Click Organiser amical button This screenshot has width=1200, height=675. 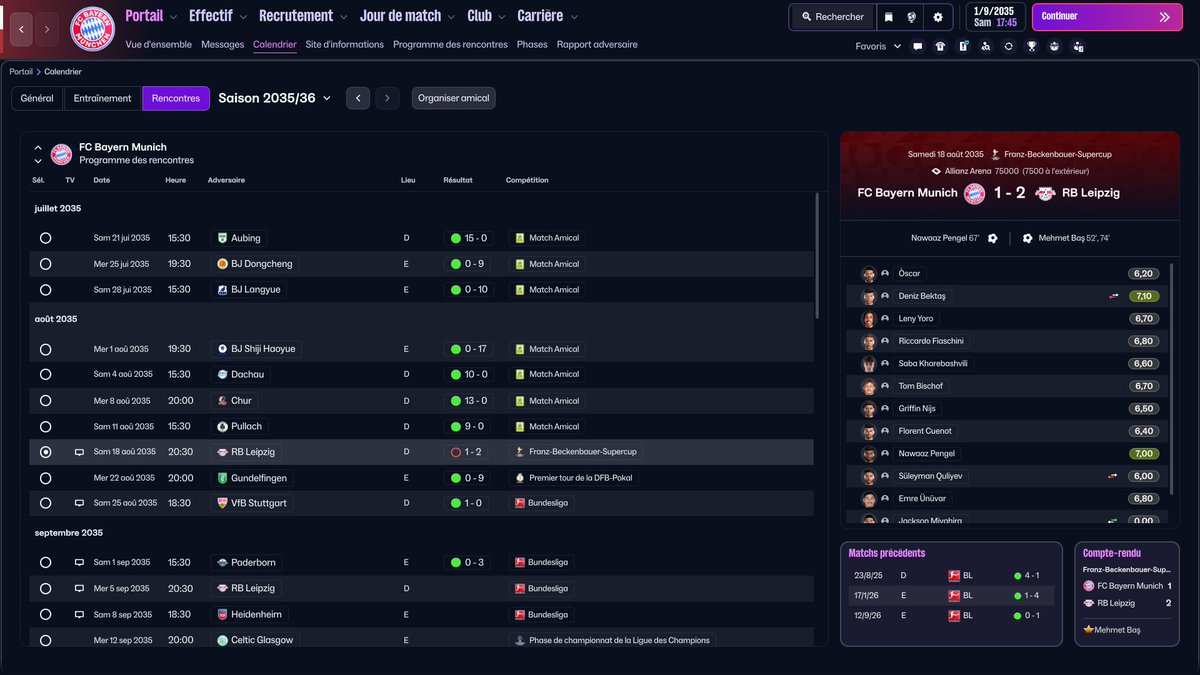453,98
